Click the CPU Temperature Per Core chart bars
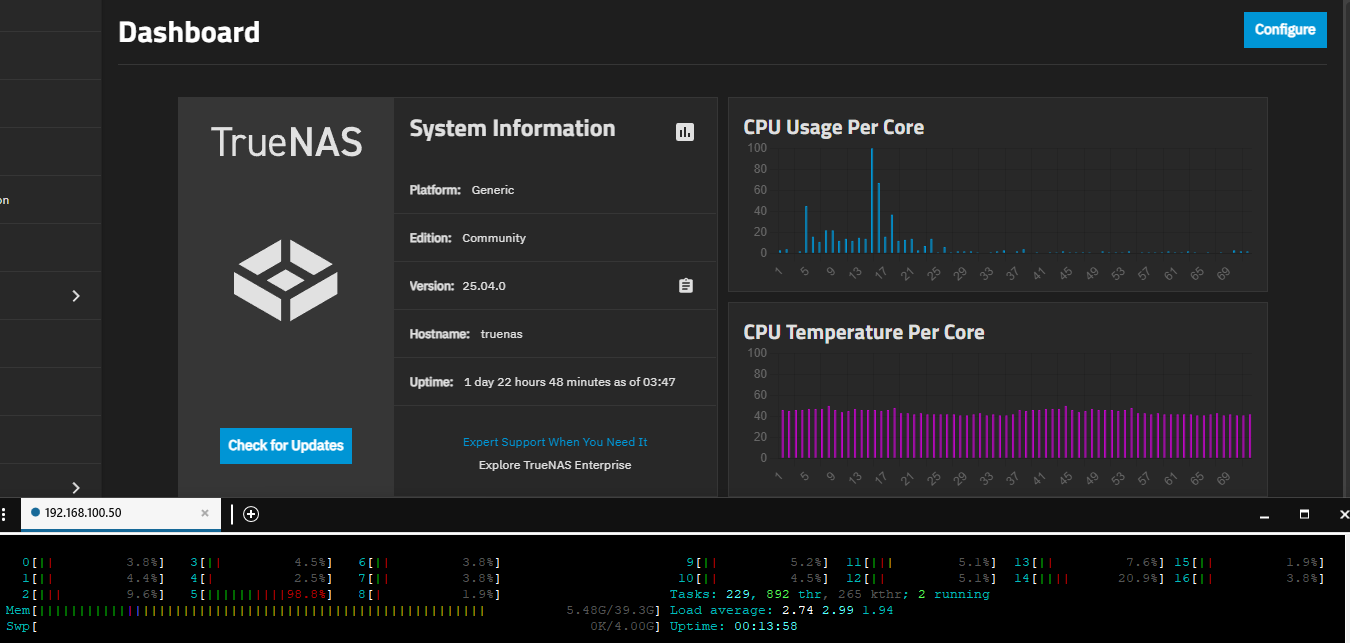The width and height of the screenshot is (1350, 643). click(1015, 432)
